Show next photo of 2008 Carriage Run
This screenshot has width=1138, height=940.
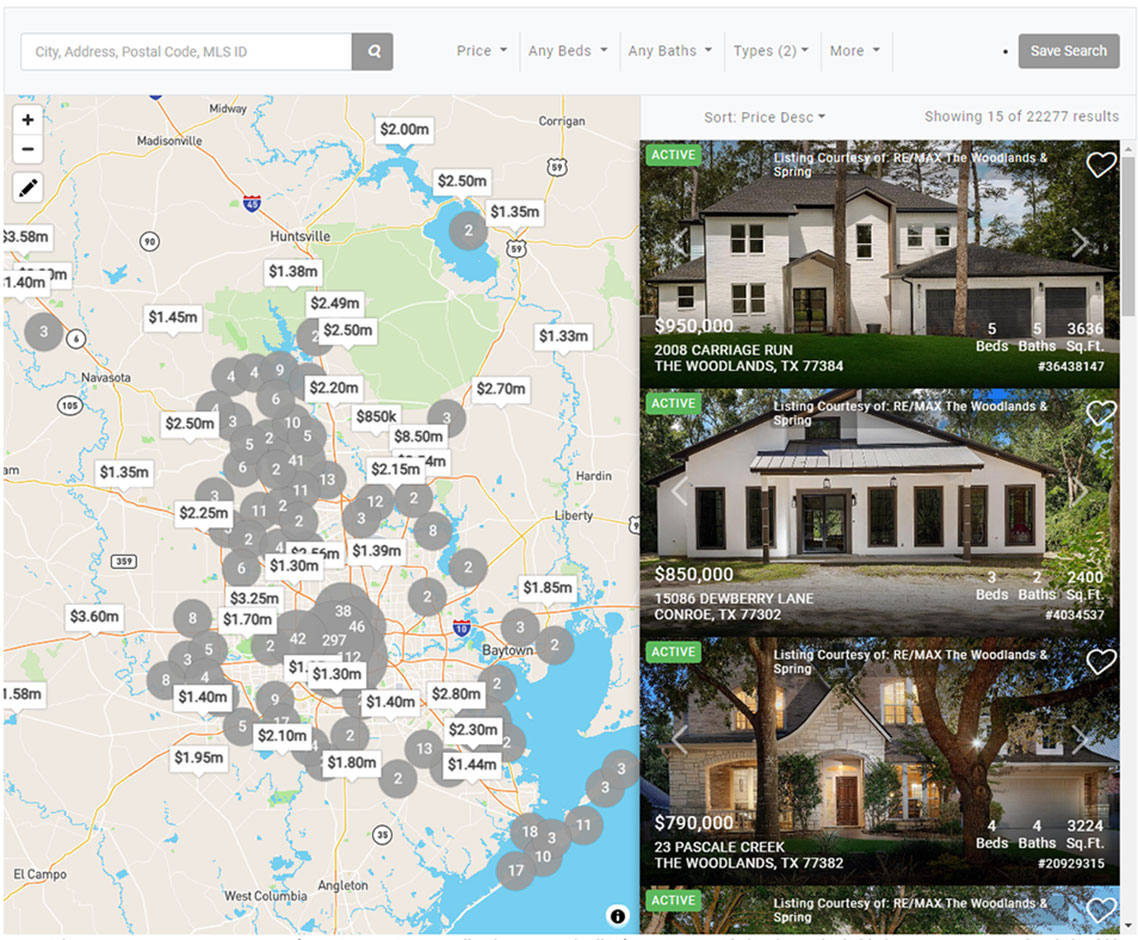click(x=1080, y=243)
